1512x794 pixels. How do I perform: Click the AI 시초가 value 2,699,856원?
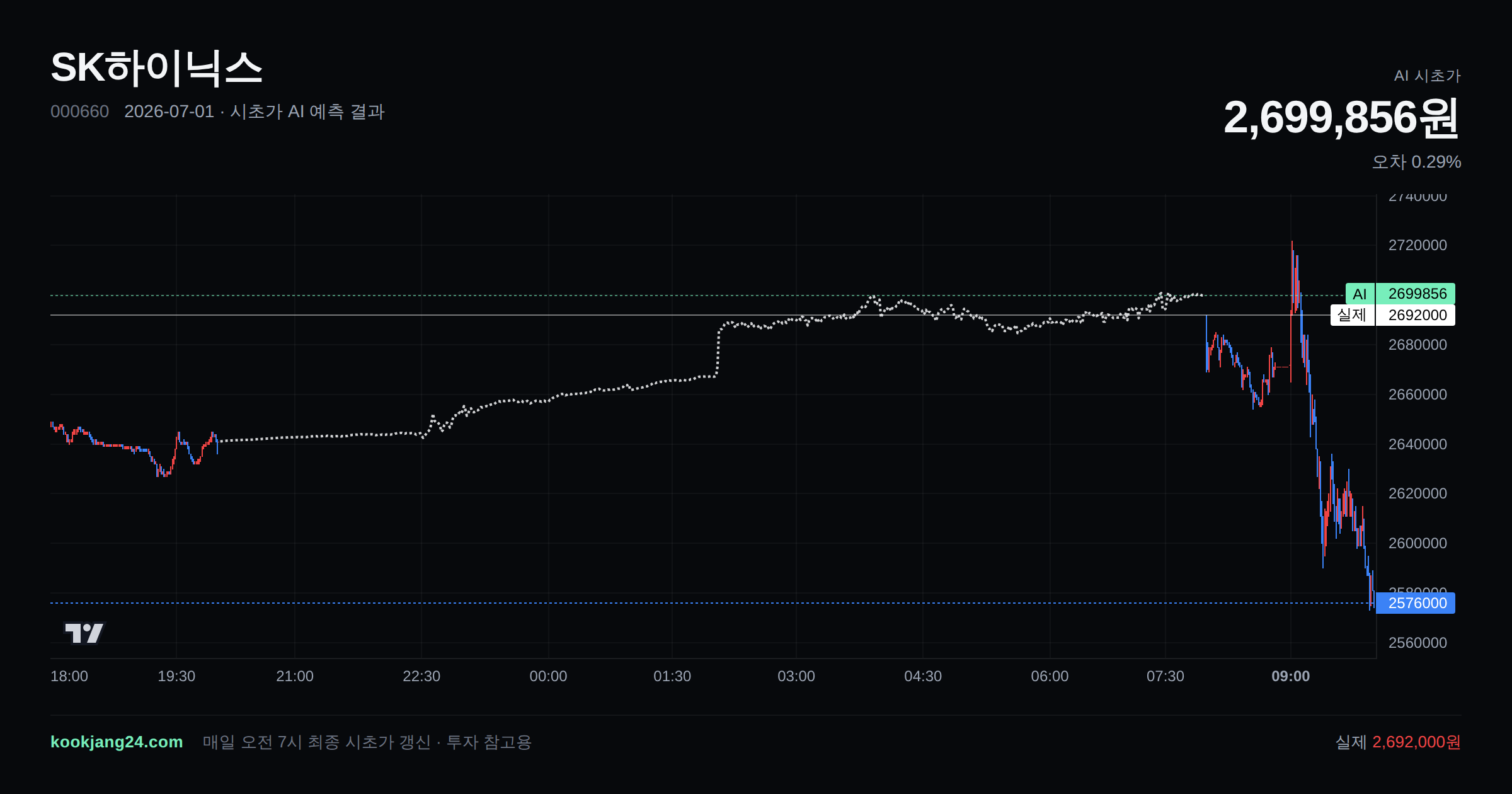(x=1341, y=118)
